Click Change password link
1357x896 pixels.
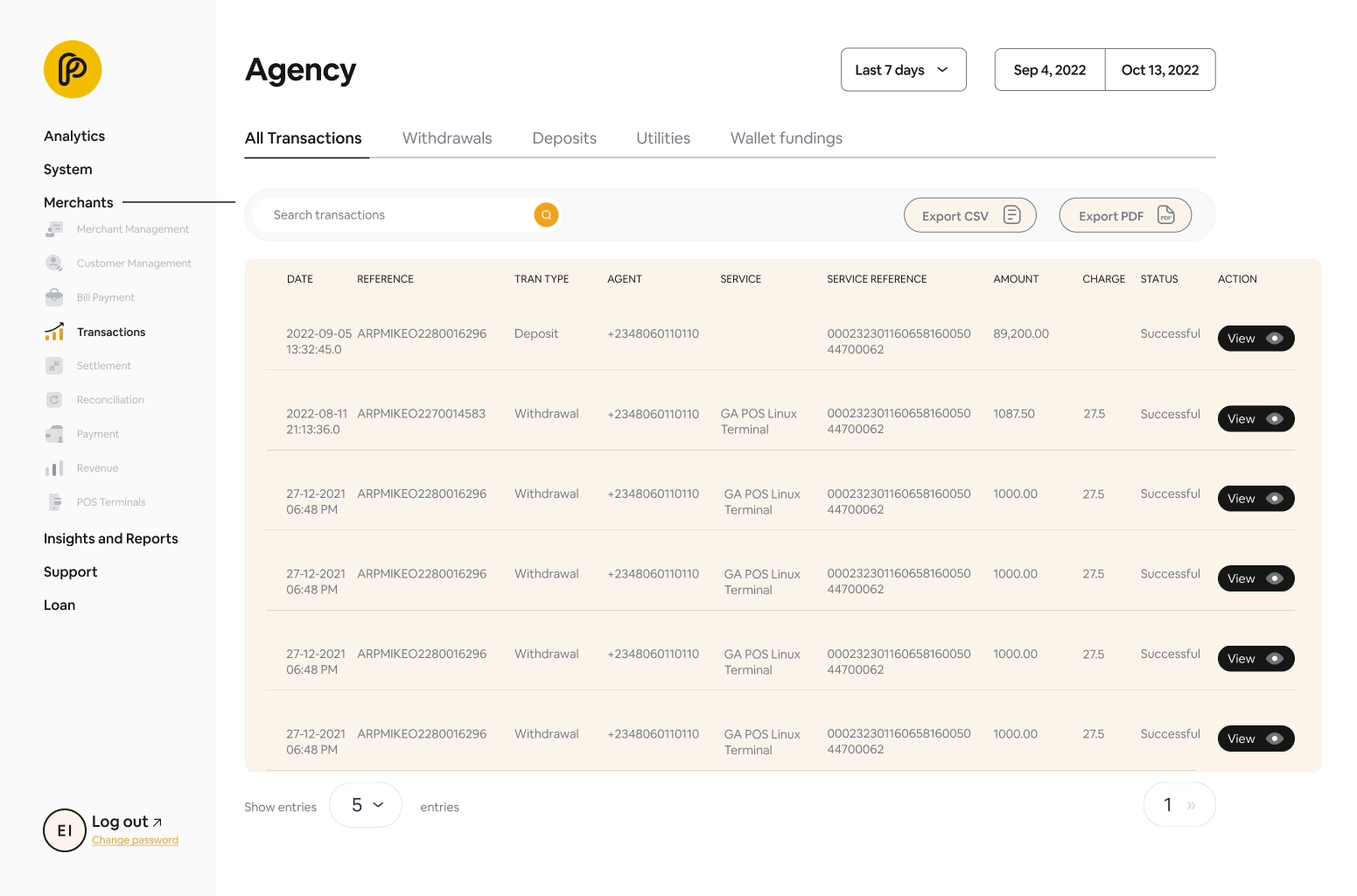[135, 840]
